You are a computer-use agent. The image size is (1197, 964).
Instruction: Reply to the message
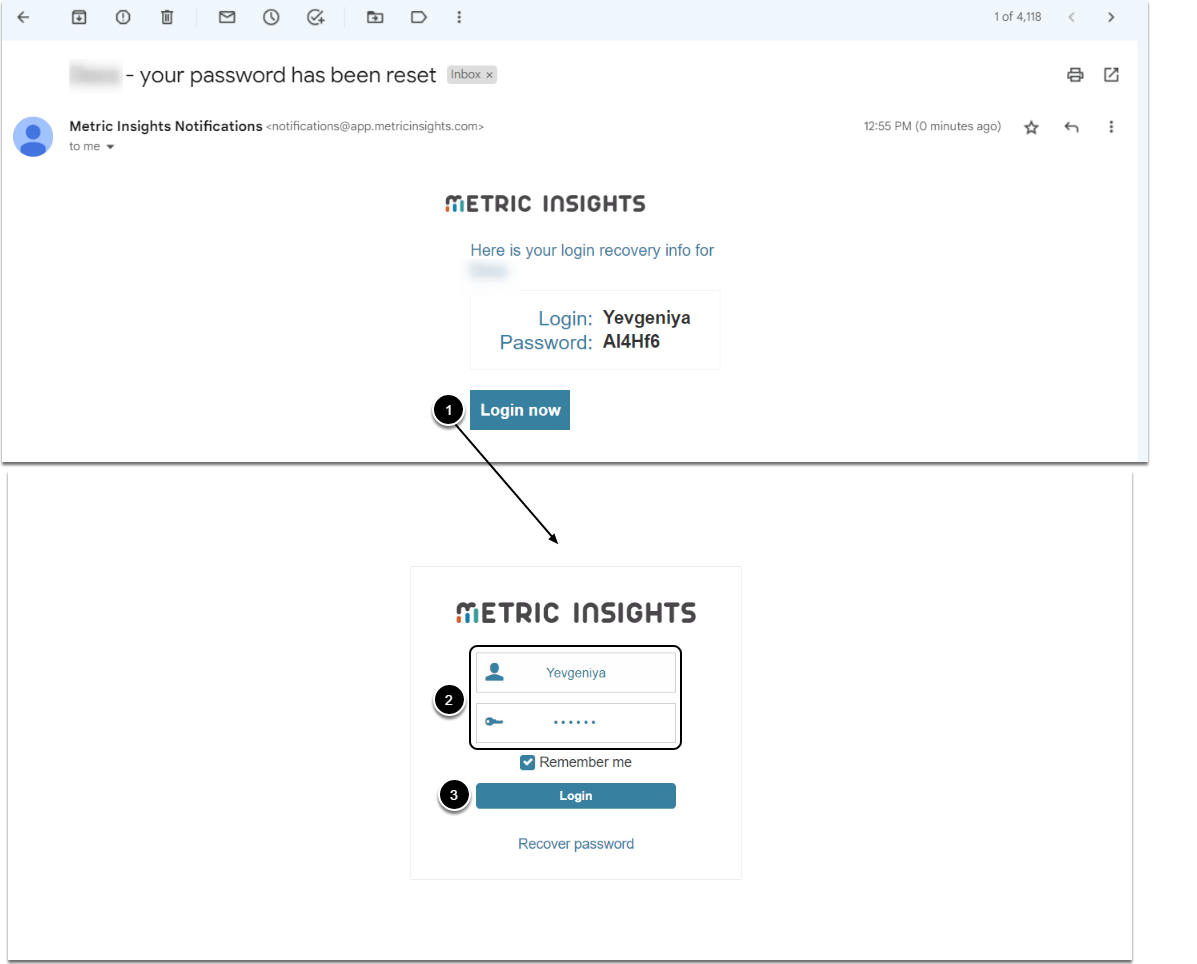point(1072,127)
